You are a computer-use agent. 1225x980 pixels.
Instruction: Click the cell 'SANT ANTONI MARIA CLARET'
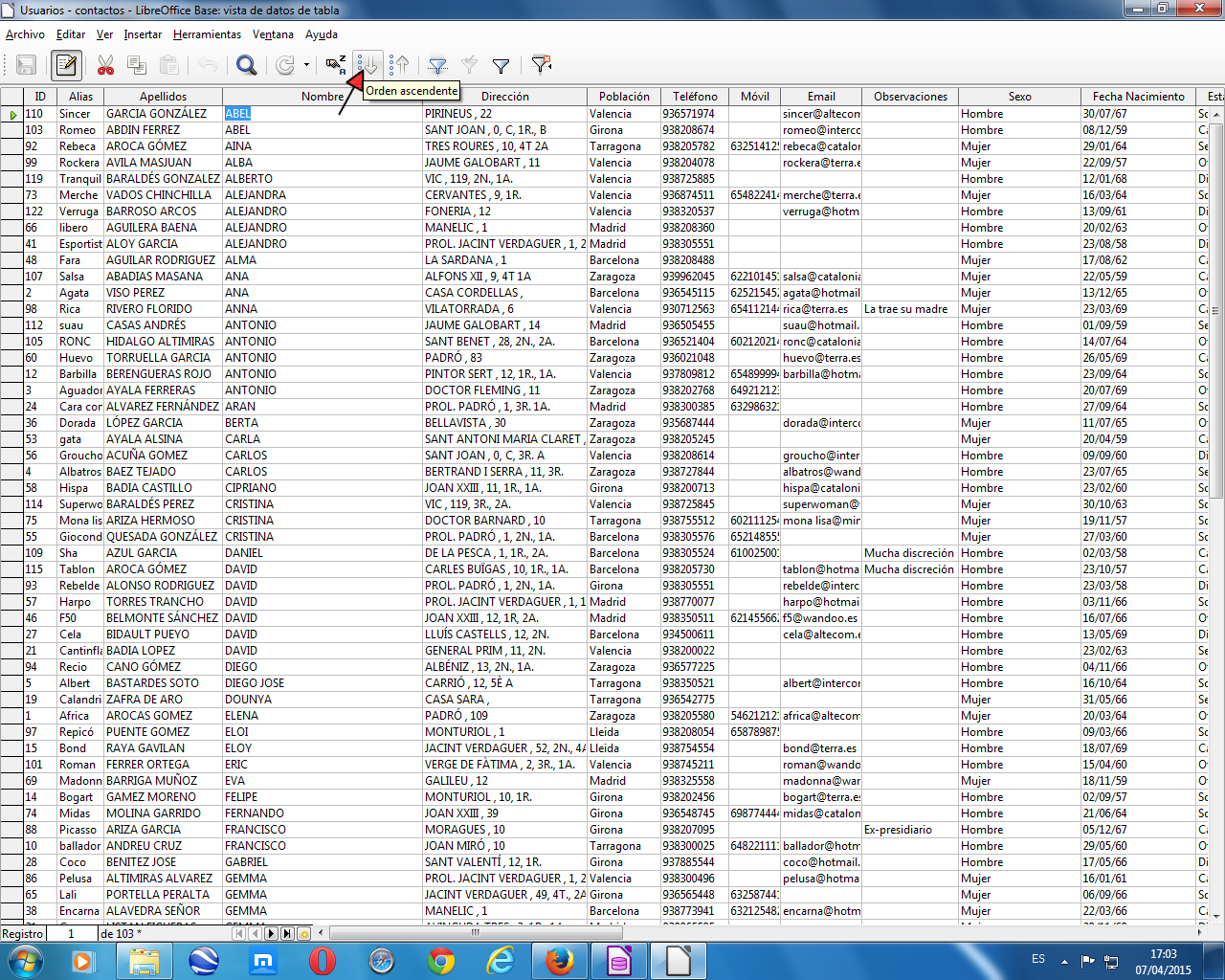click(x=504, y=439)
